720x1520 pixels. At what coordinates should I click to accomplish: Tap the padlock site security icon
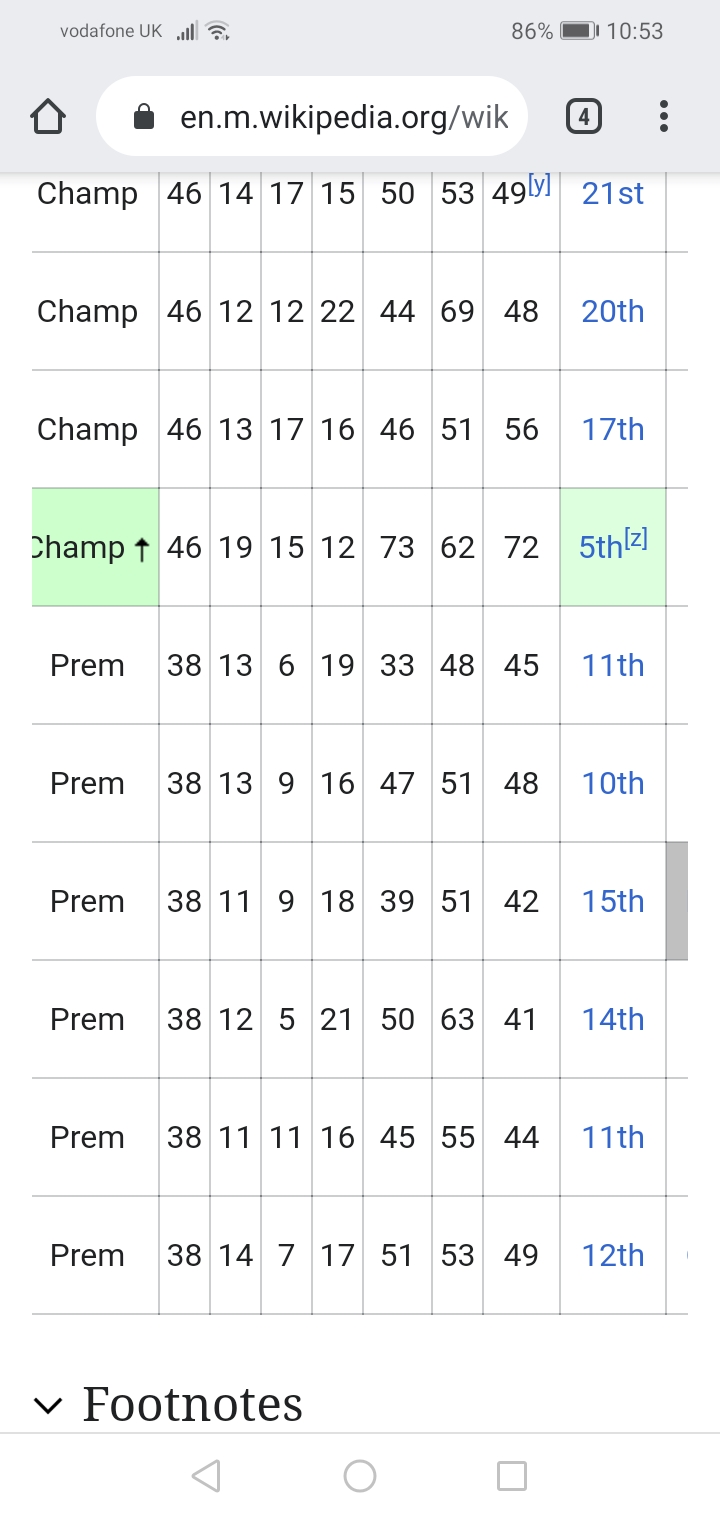click(x=144, y=118)
